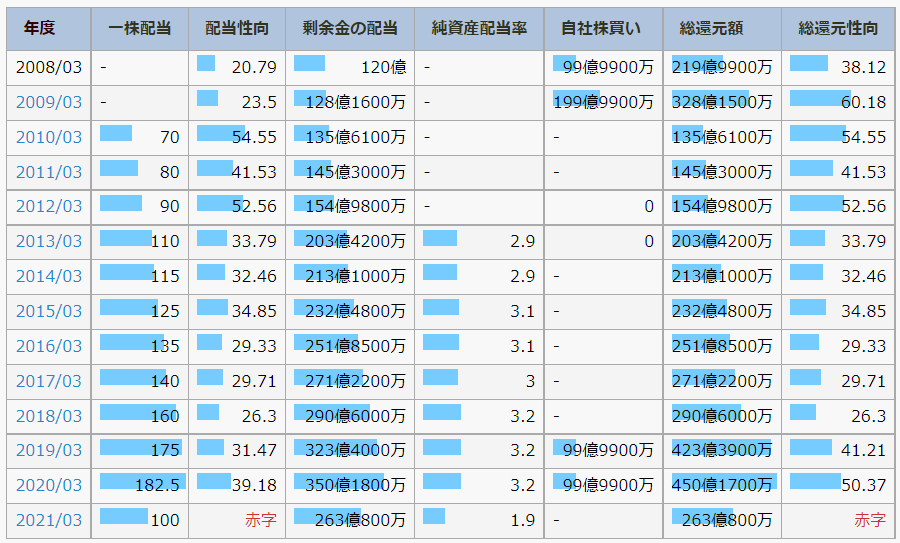Open the 2021/03 fiscal year link
The image size is (900, 543).
click(x=49, y=520)
